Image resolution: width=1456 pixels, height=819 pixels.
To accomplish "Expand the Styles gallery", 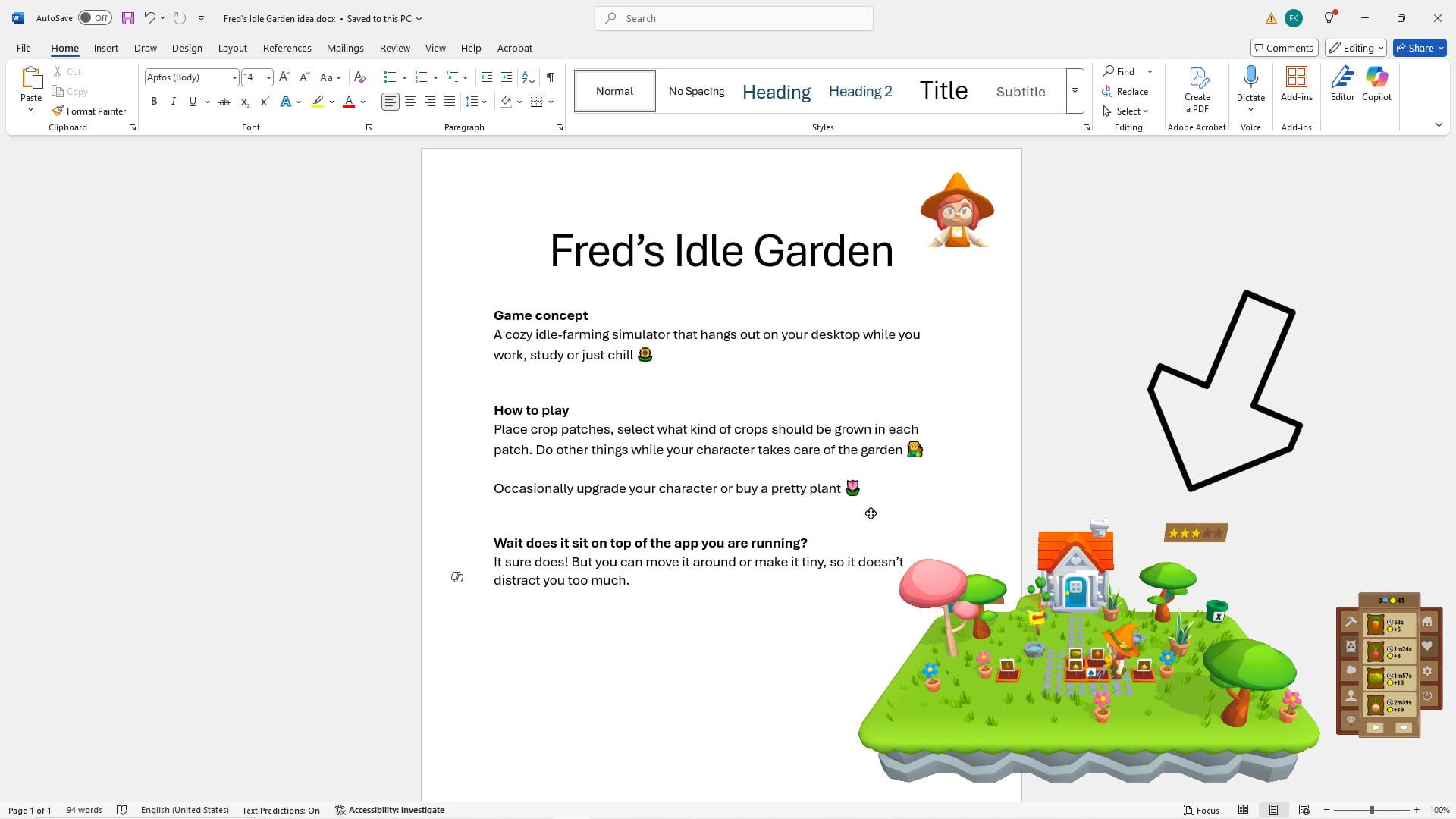I will click(x=1075, y=91).
